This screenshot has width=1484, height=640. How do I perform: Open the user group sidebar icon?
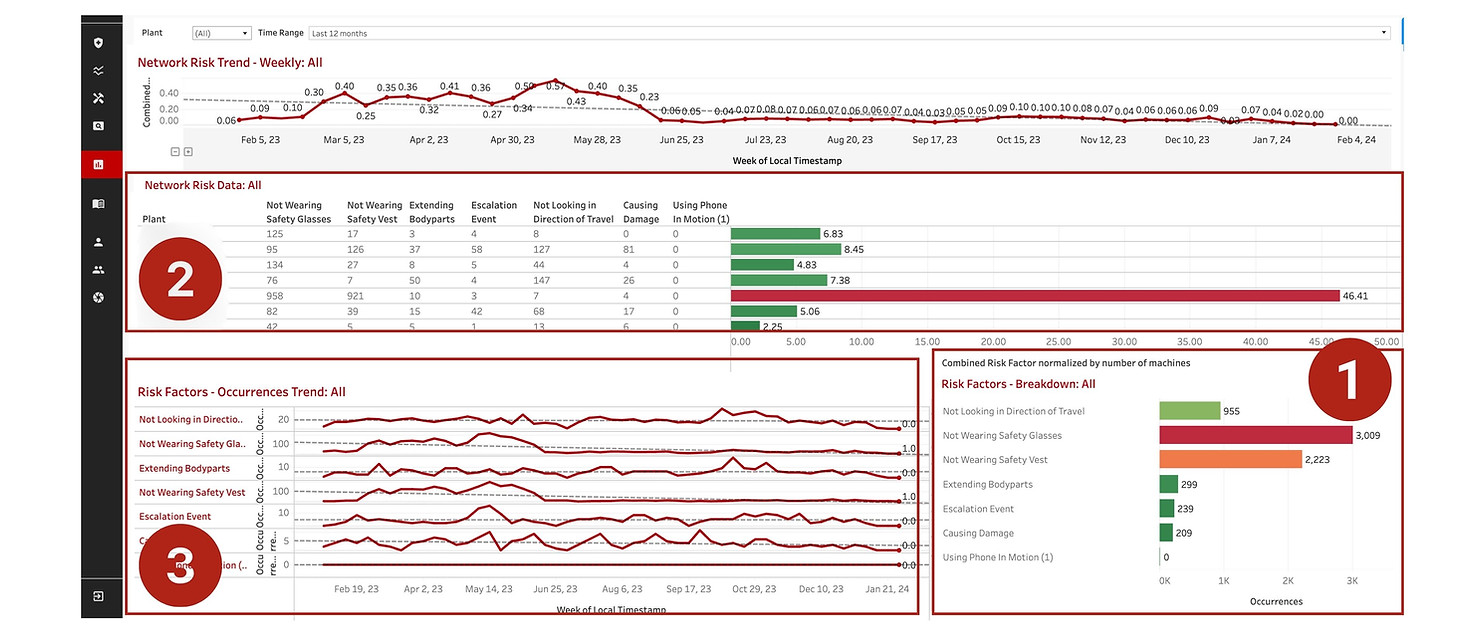point(98,270)
